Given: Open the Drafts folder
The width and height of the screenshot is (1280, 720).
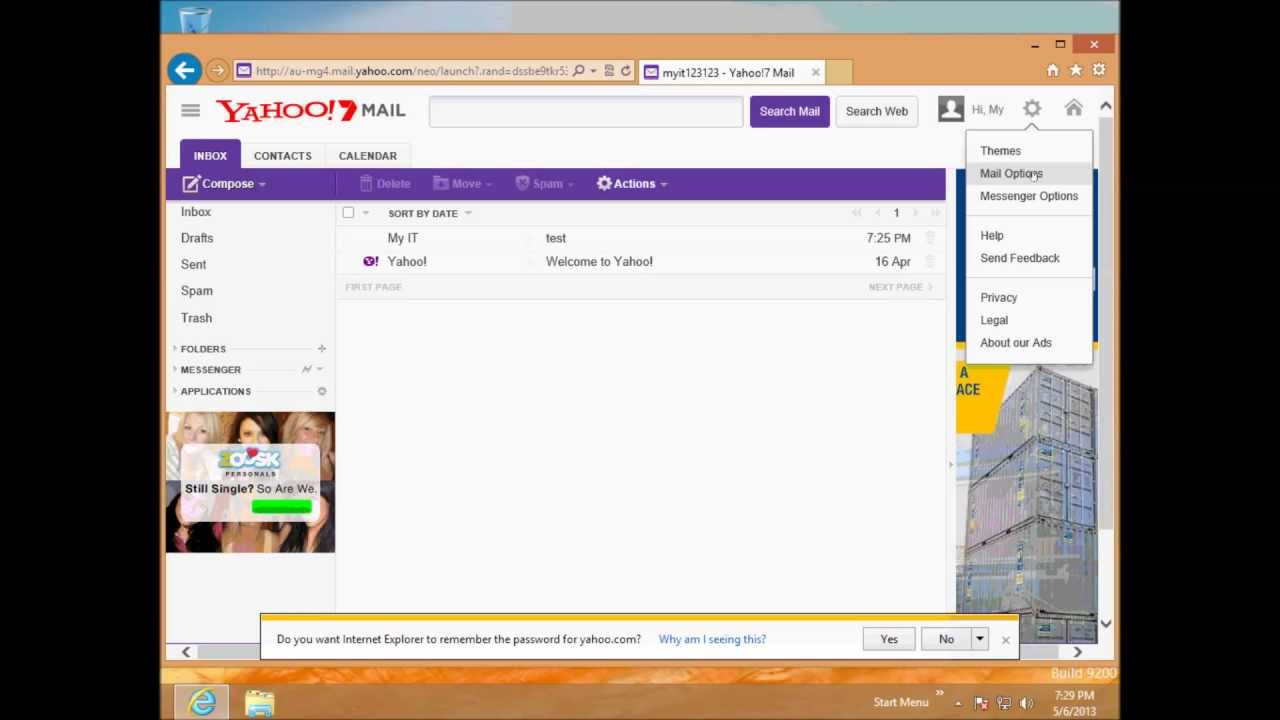Looking at the screenshot, I should (x=197, y=238).
